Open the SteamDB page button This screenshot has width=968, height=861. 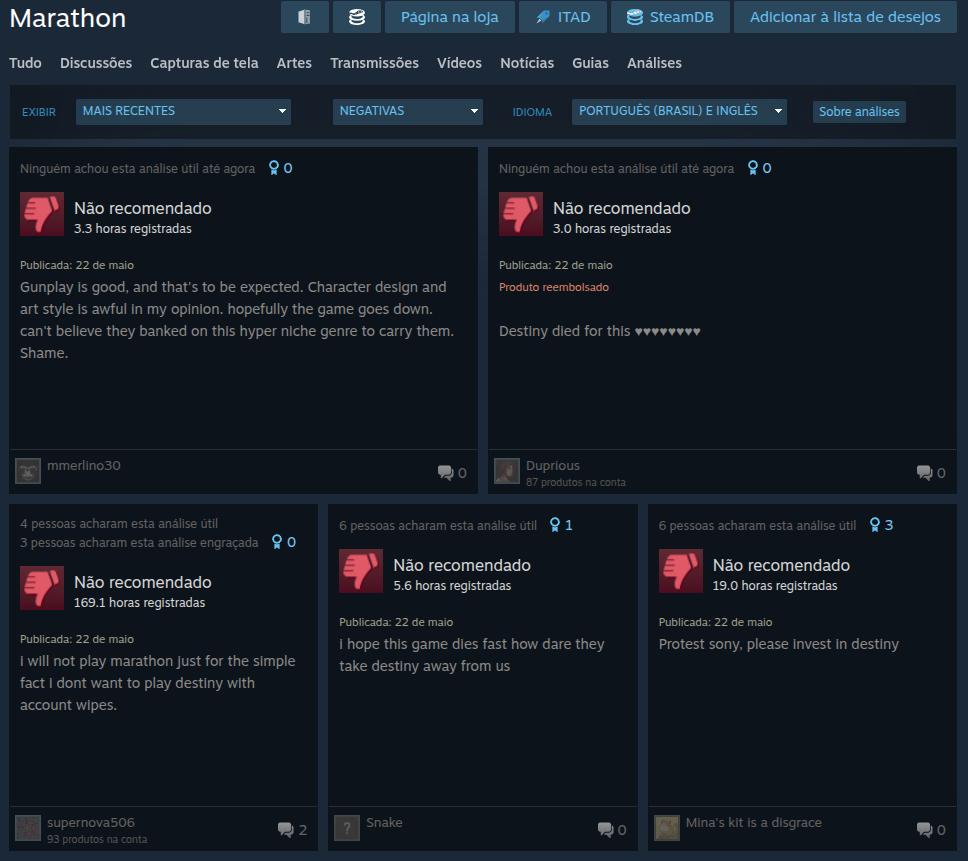coord(670,17)
